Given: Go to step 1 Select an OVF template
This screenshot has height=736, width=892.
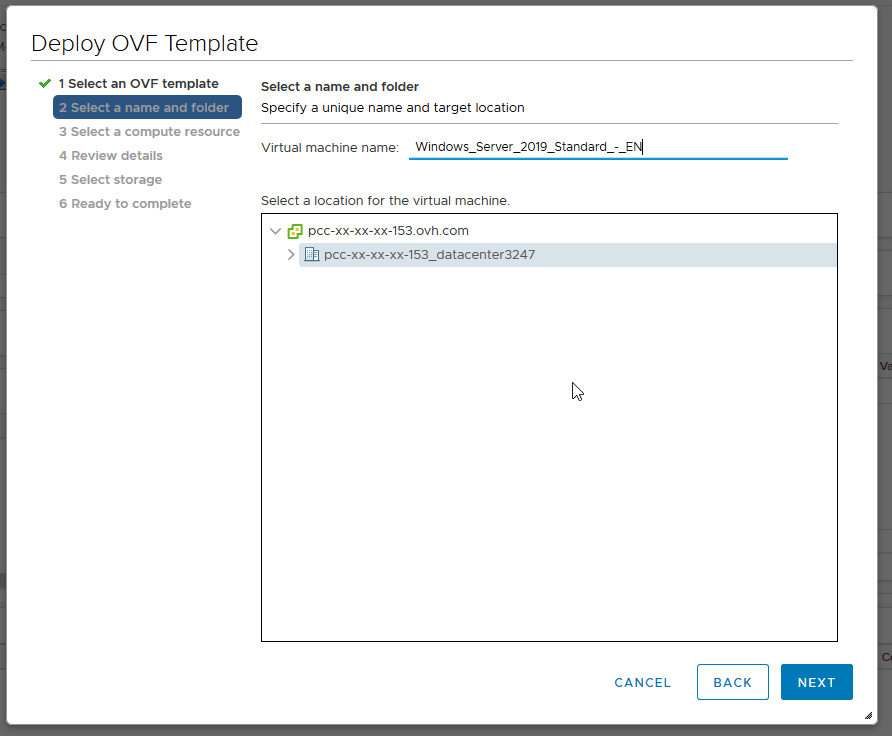Looking at the screenshot, I should pos(138,84).
